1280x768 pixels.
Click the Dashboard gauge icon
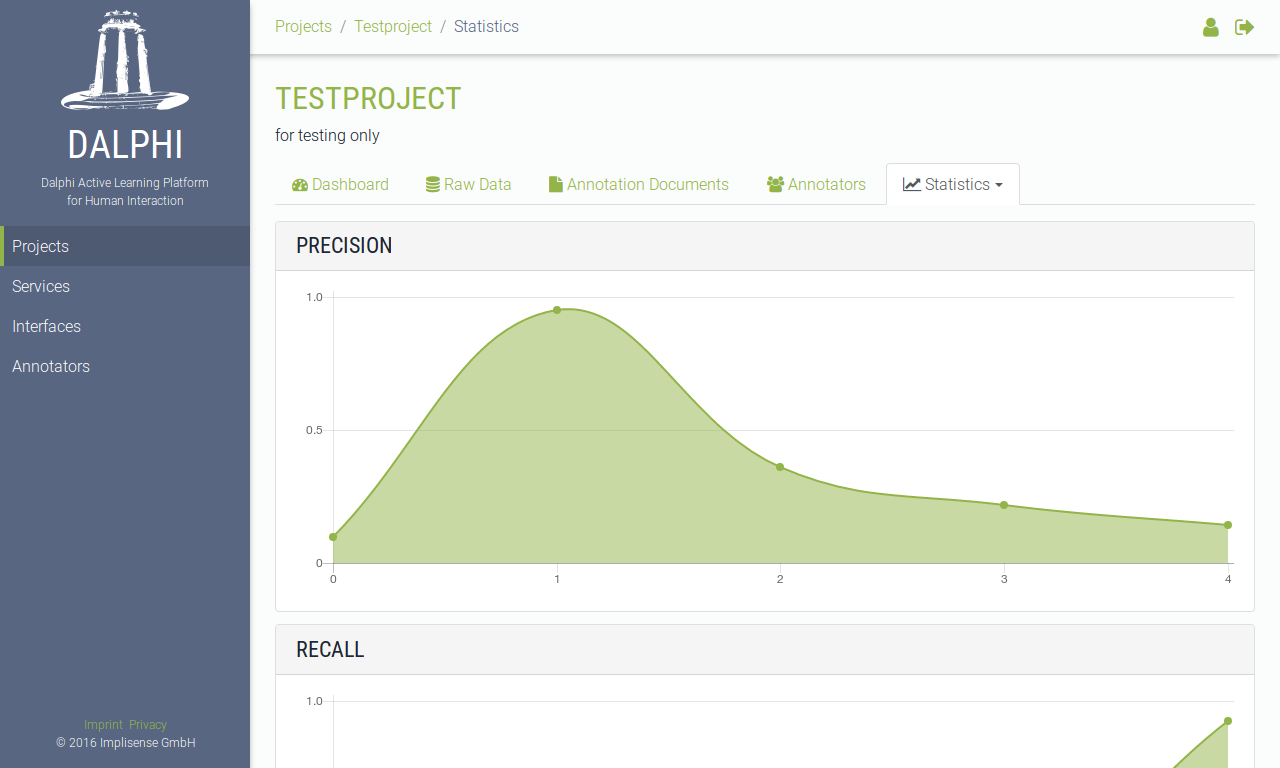tap(300, 184)
